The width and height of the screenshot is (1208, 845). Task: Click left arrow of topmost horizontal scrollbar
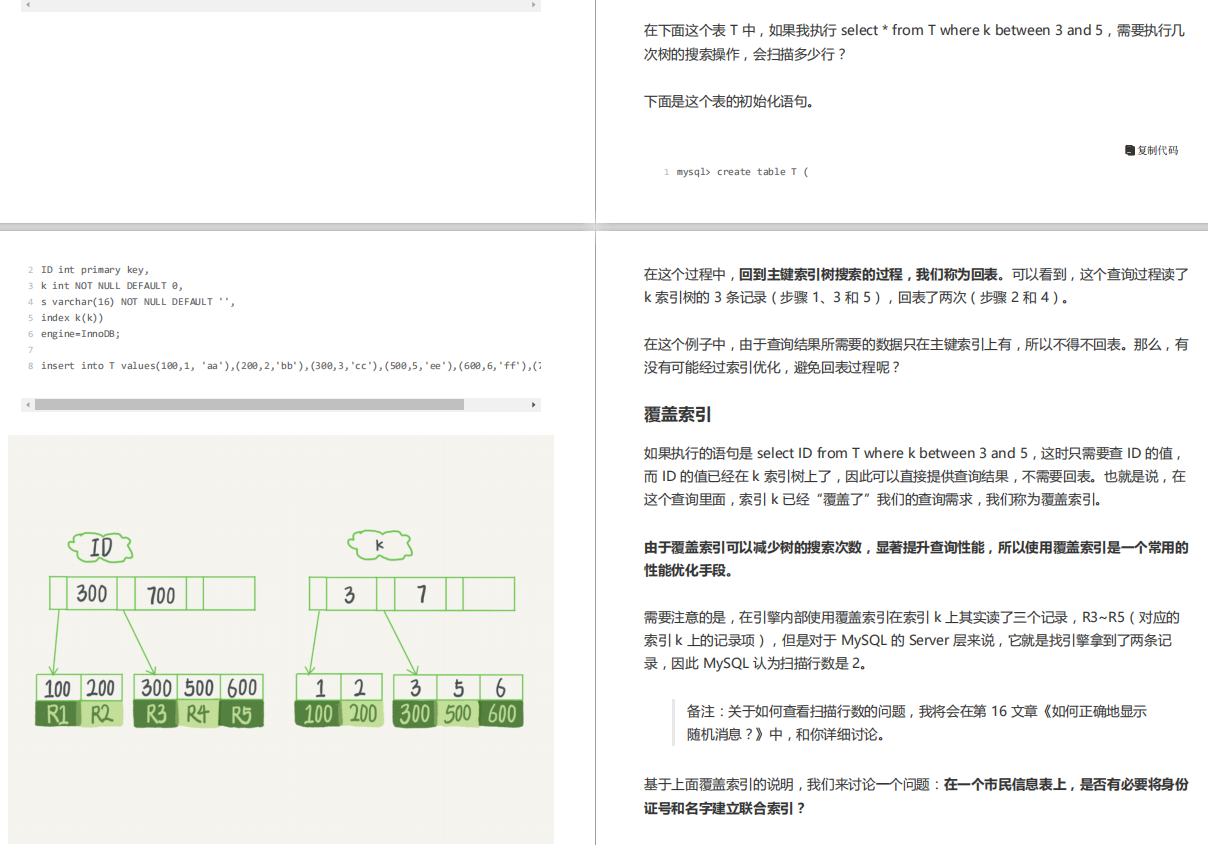[27, 5]
